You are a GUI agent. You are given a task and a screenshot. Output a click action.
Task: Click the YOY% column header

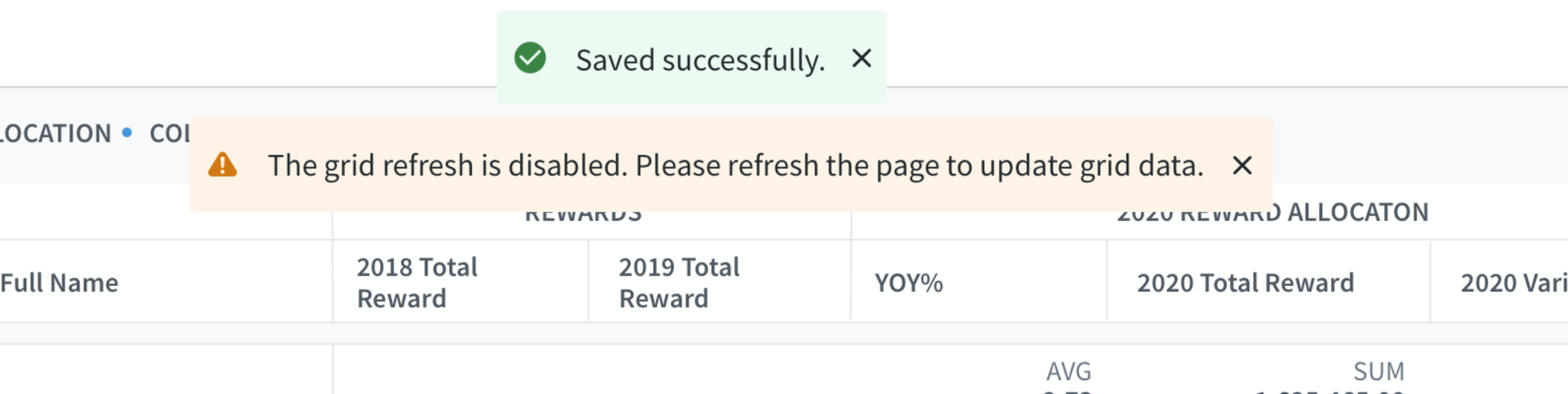pyautogui.click(x=908, y=283)
